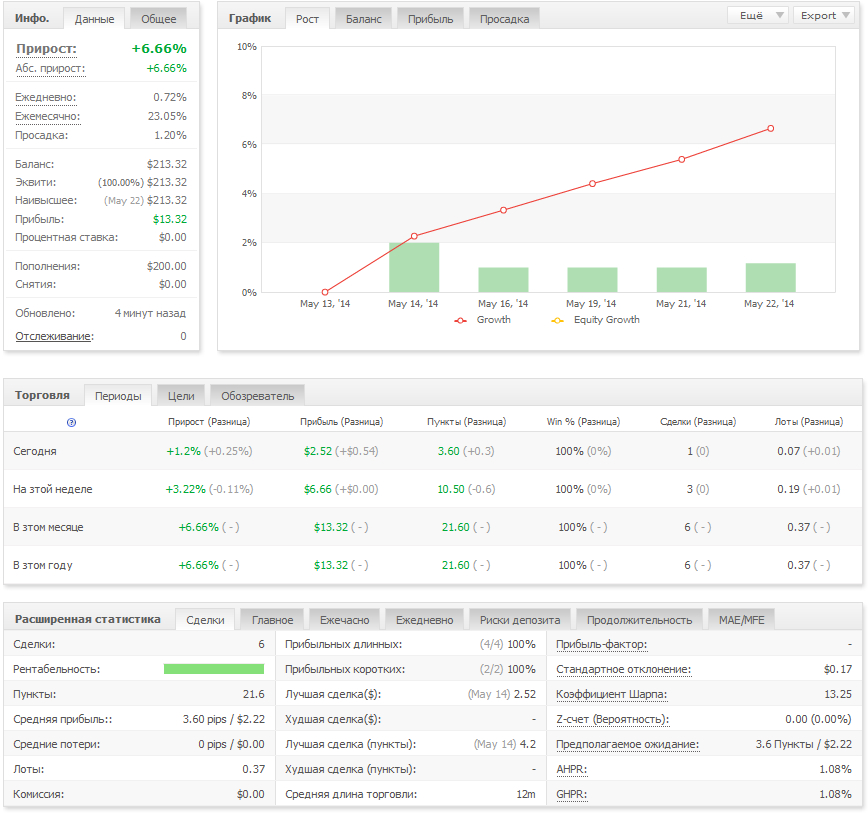Select the Баланс chart tab
This screenshot has width=868, height=813.
coord(364,19)
